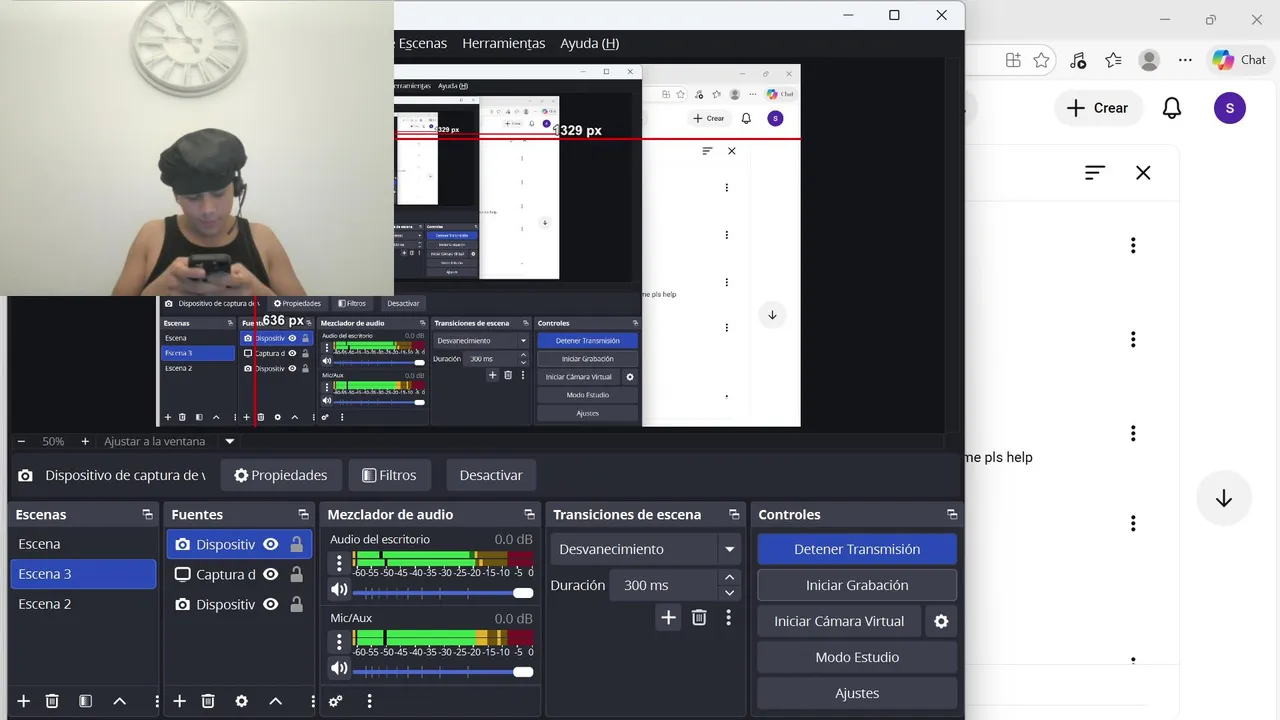Open scene filters icon in Escenas toolbar
The height and width of the screenshot is (720, 1280).
pos(85,701)
